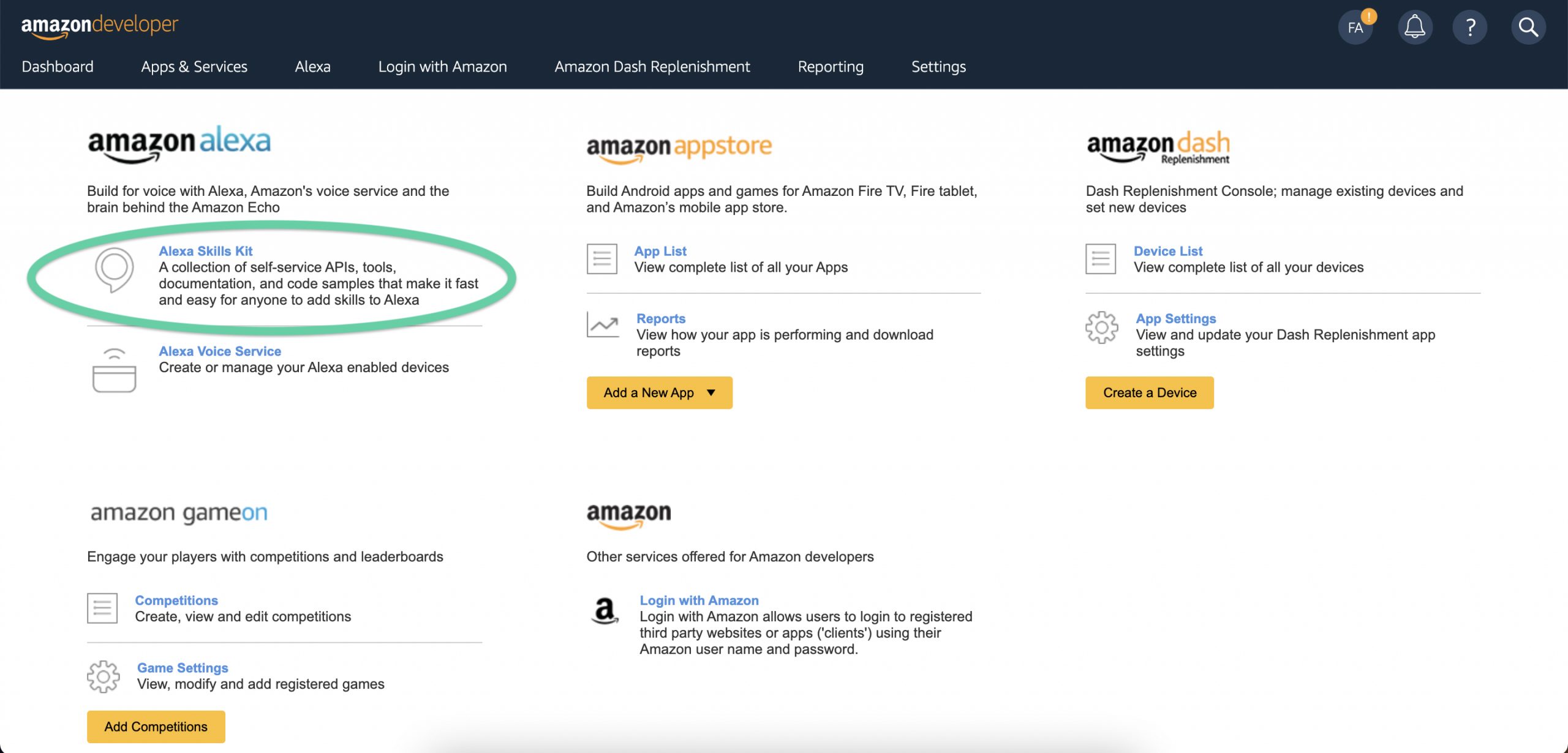Click 'Create or manage your Alexa enabled devices' text
This screenshot has width=1568, height=753.
304,367
